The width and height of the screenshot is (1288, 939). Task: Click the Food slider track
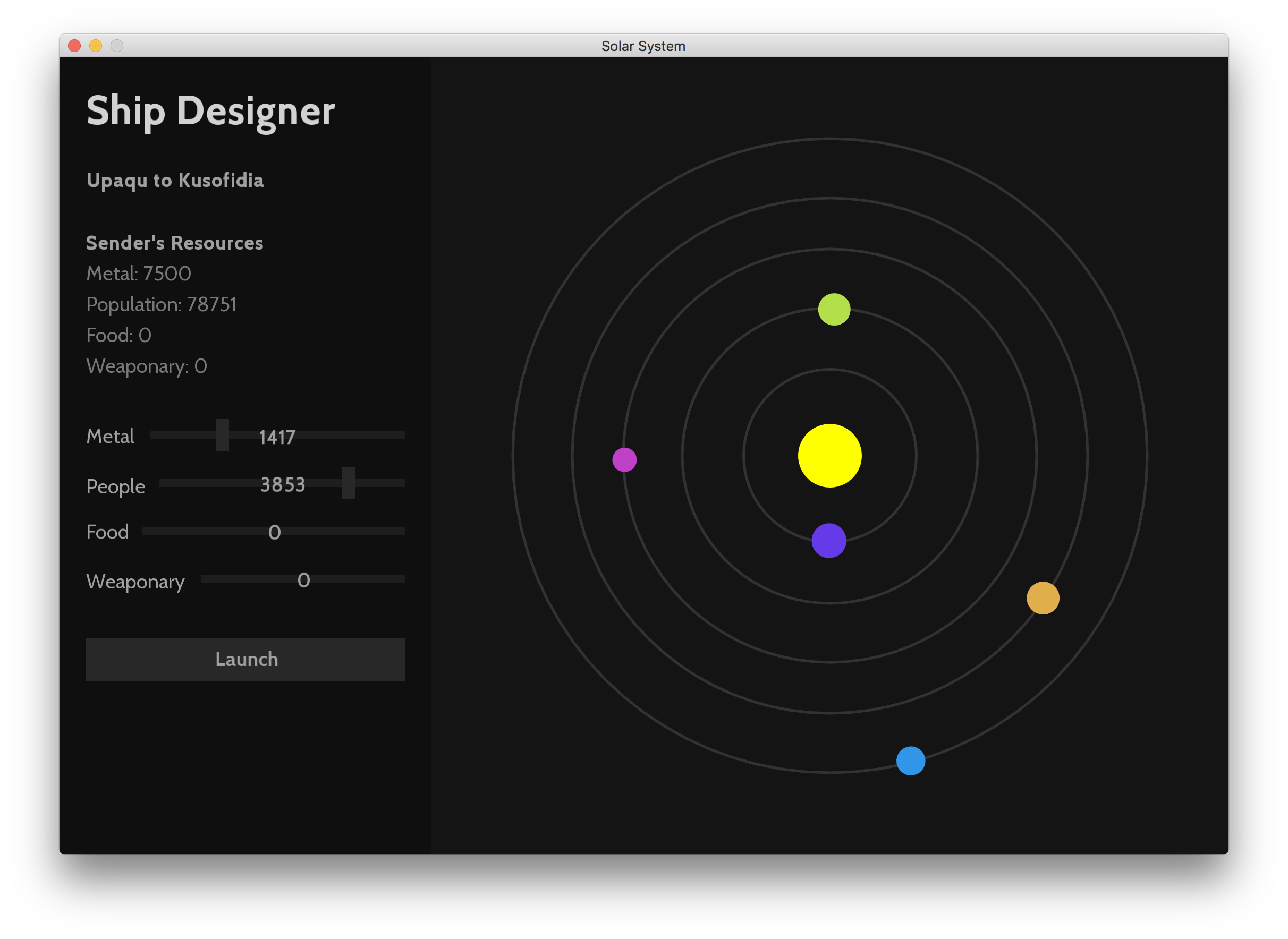341,531
